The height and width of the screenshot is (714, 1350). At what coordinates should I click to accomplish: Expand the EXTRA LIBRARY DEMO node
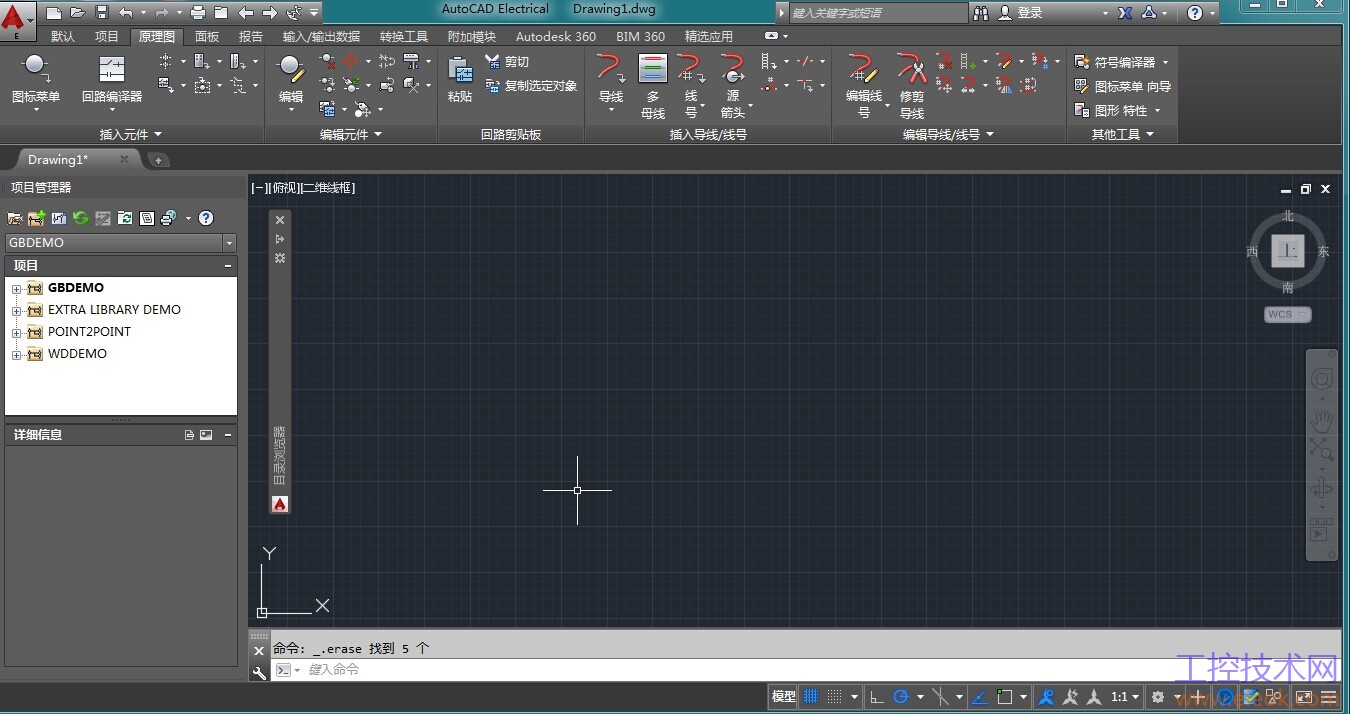16,310
